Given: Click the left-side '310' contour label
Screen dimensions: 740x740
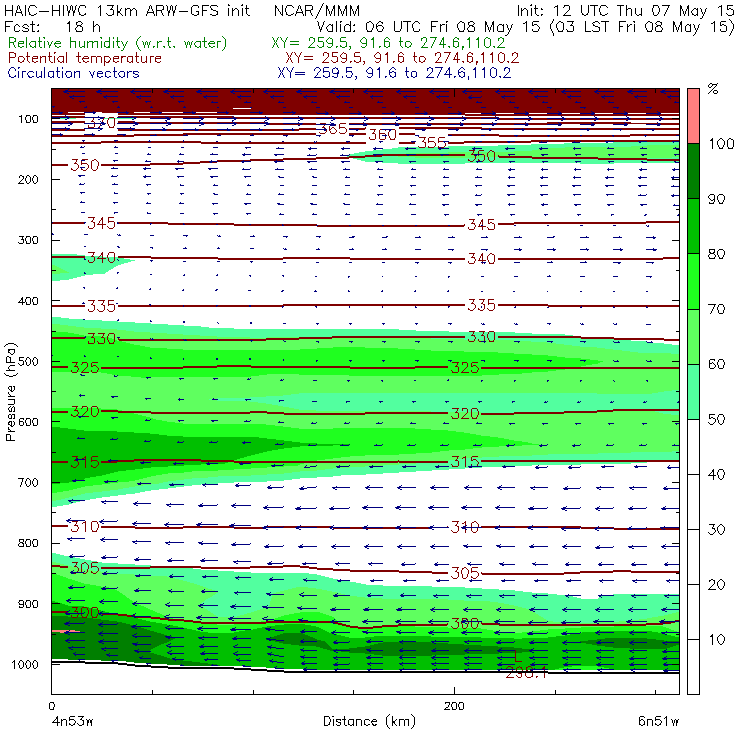Looking at the screenshot, I should coord(85,527).
